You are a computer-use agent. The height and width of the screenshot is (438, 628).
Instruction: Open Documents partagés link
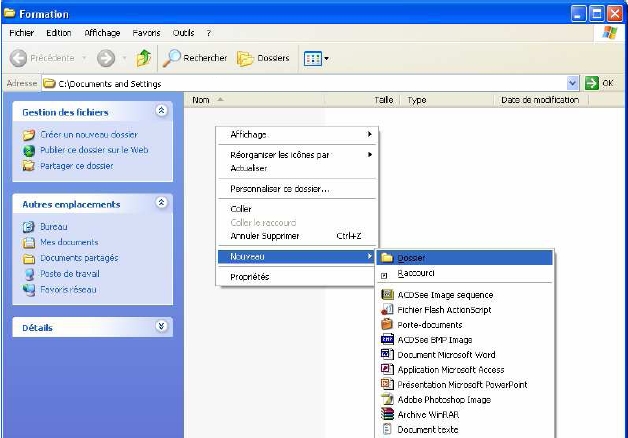click(79, 258)
